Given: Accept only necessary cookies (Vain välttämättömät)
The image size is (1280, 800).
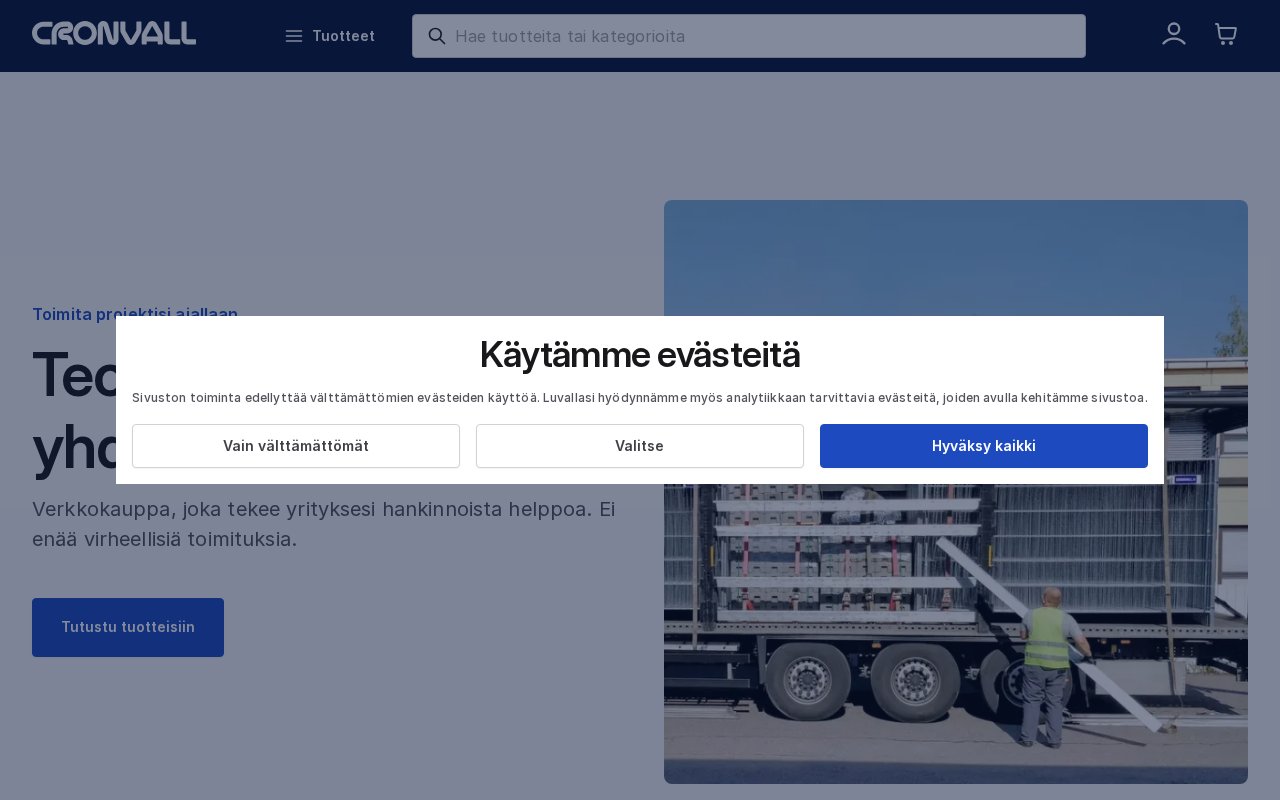Looking at the screenshot, I should [x=296, y=446].
